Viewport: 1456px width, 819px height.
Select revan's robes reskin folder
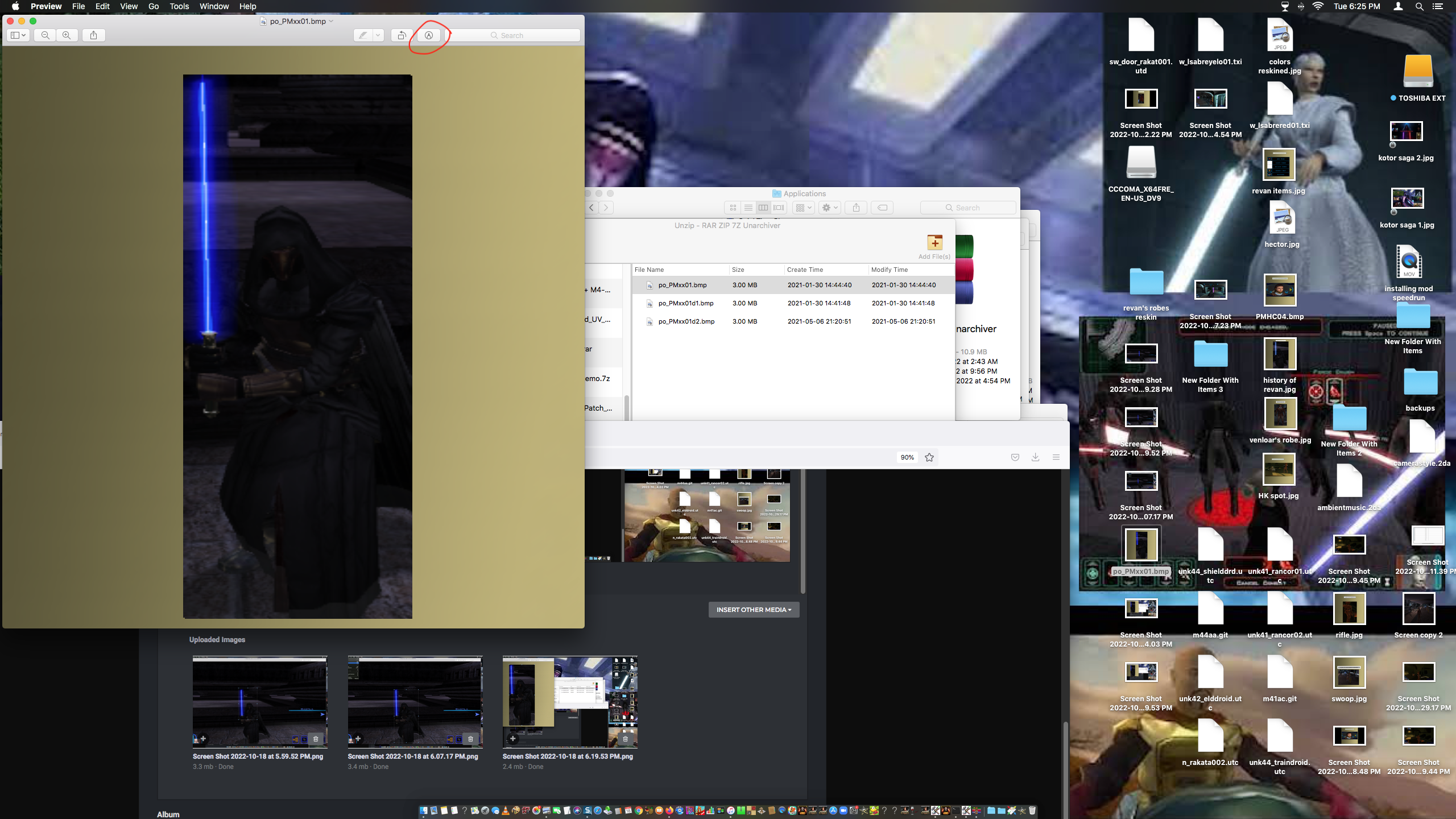(x=1146, y=295)
